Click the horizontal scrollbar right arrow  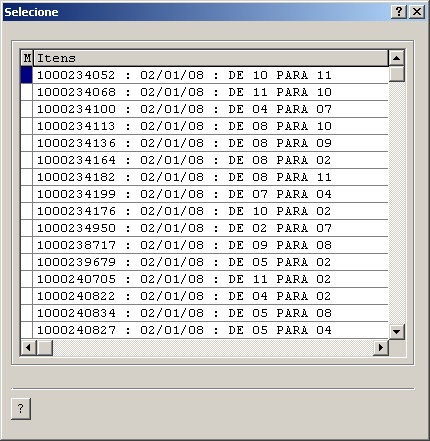tap(381, 348)
